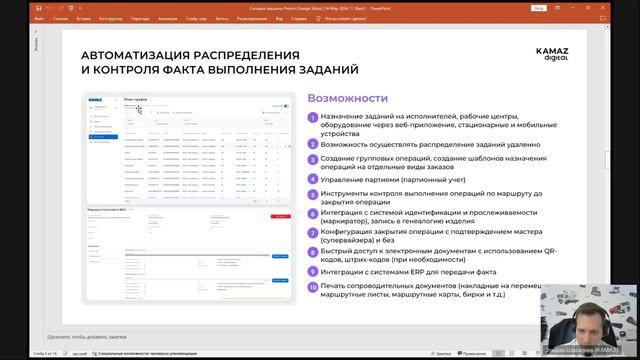Switch to the Главная ribbon tab

60,19
